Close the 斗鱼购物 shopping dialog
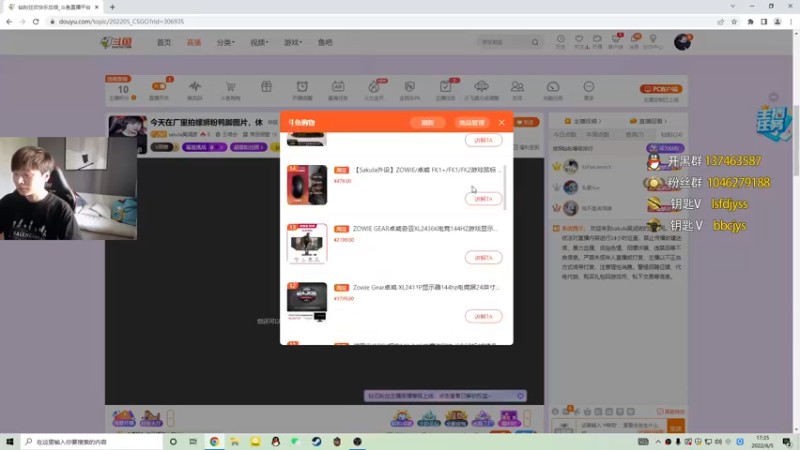The width and height of the screenshot is (800, 450). click(x=502, y=122)
